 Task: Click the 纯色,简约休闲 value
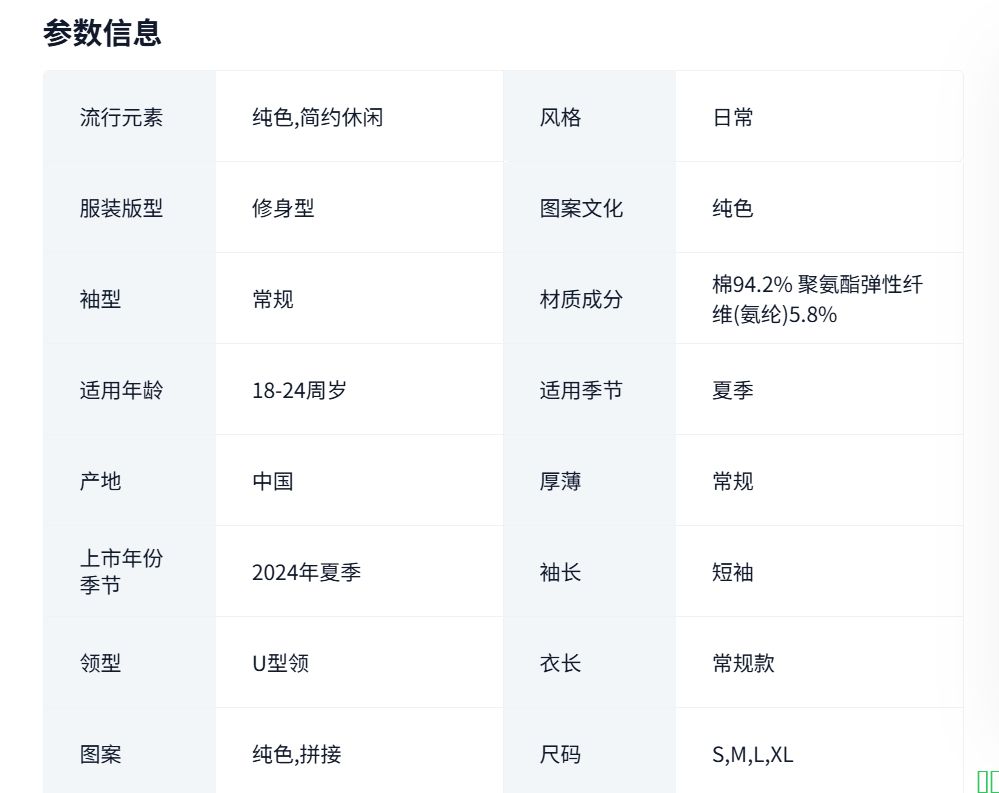click(x=317, y=117)
